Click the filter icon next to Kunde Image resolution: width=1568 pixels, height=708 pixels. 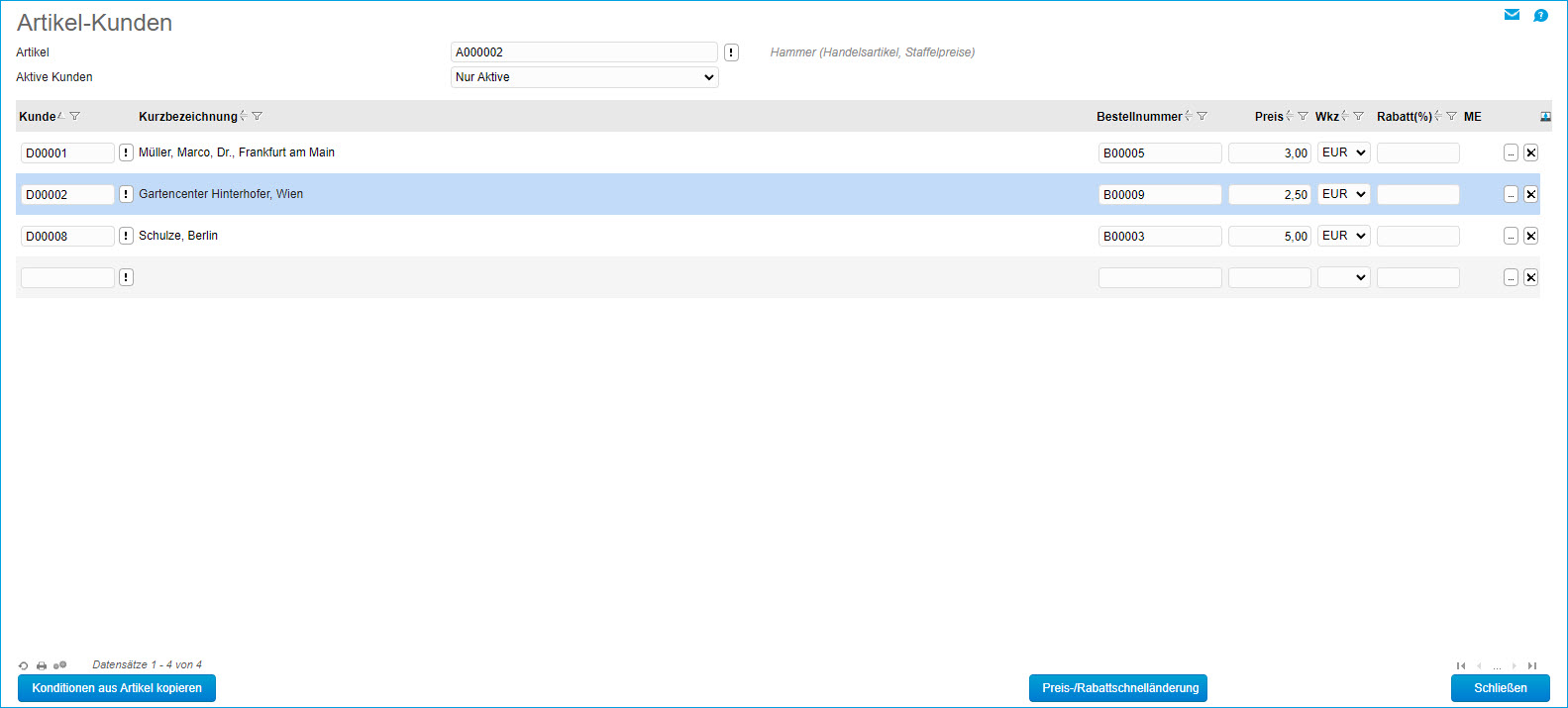[x=75, y=117]
